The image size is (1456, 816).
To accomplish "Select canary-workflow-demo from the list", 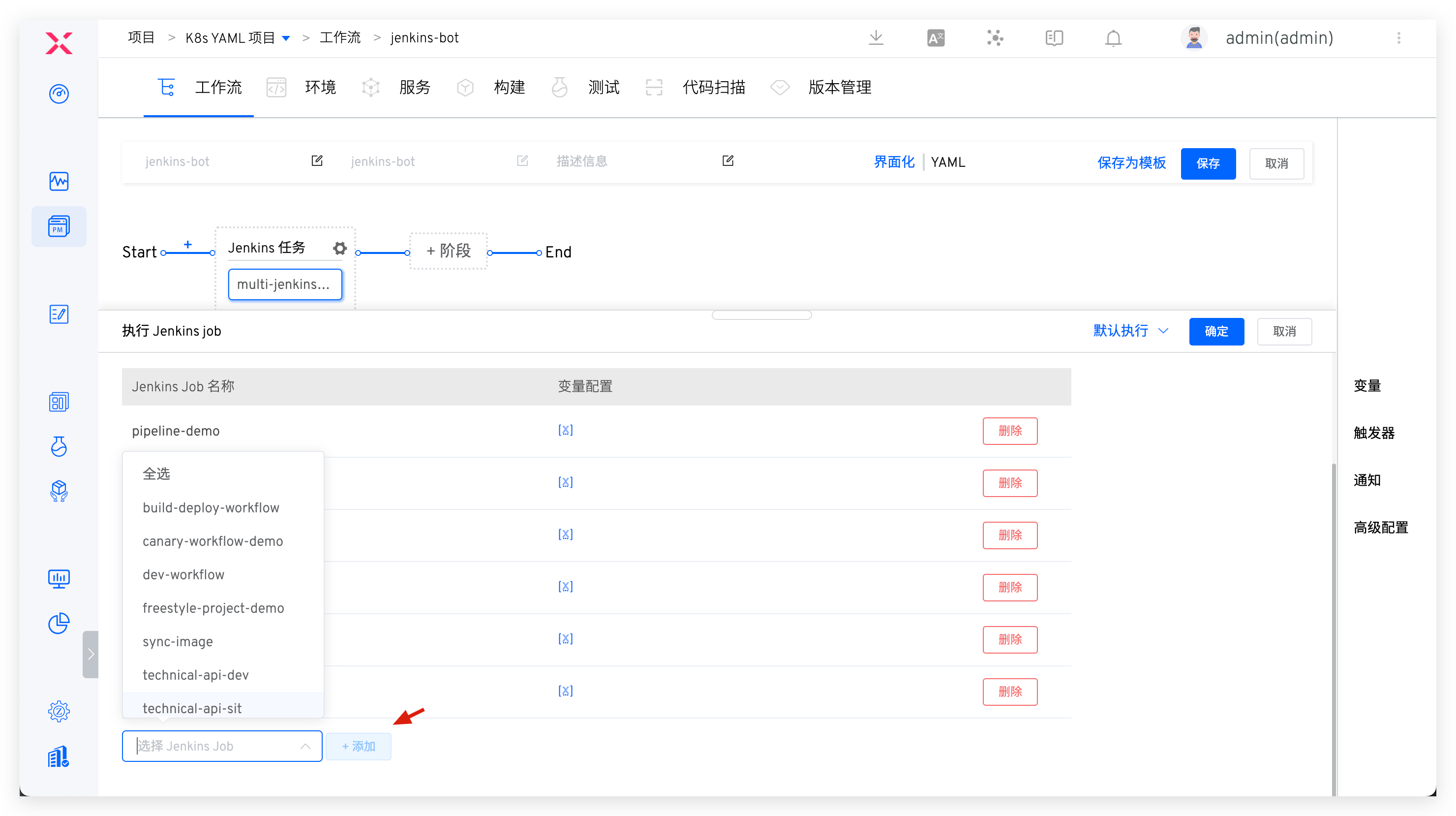I will [223, 541].
